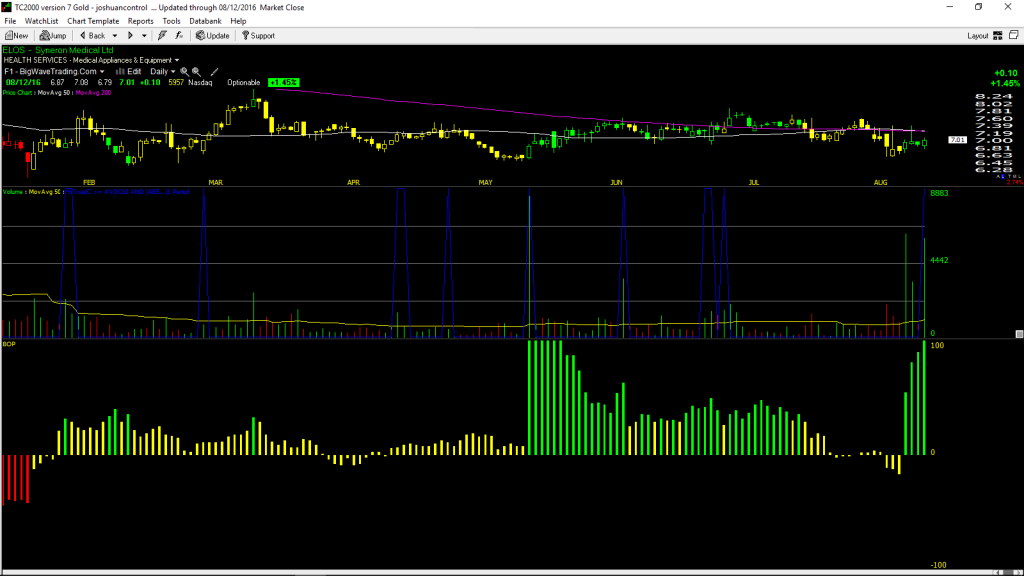Open the forward history dropdown arrow

coord(144,36)
